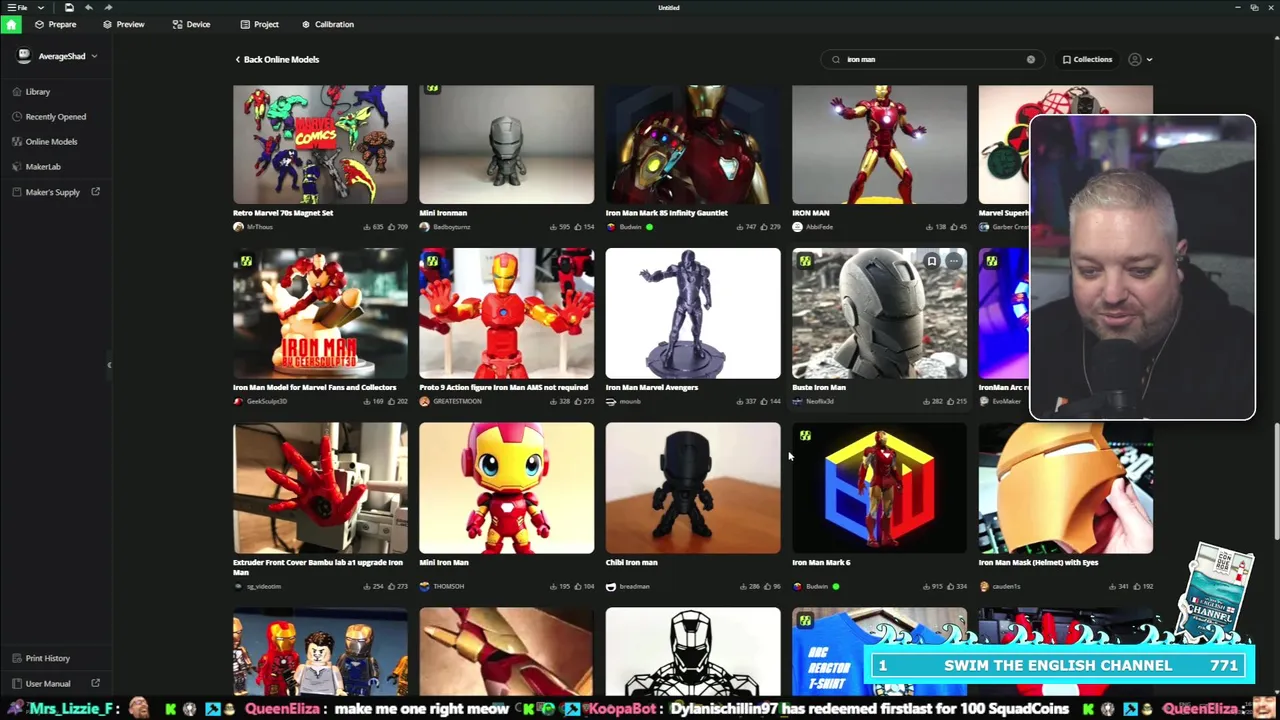Open the Iron Man Marvel Avengers thumbnail
This screenshot has width=1280, height=720.
(x=693, y=314)
